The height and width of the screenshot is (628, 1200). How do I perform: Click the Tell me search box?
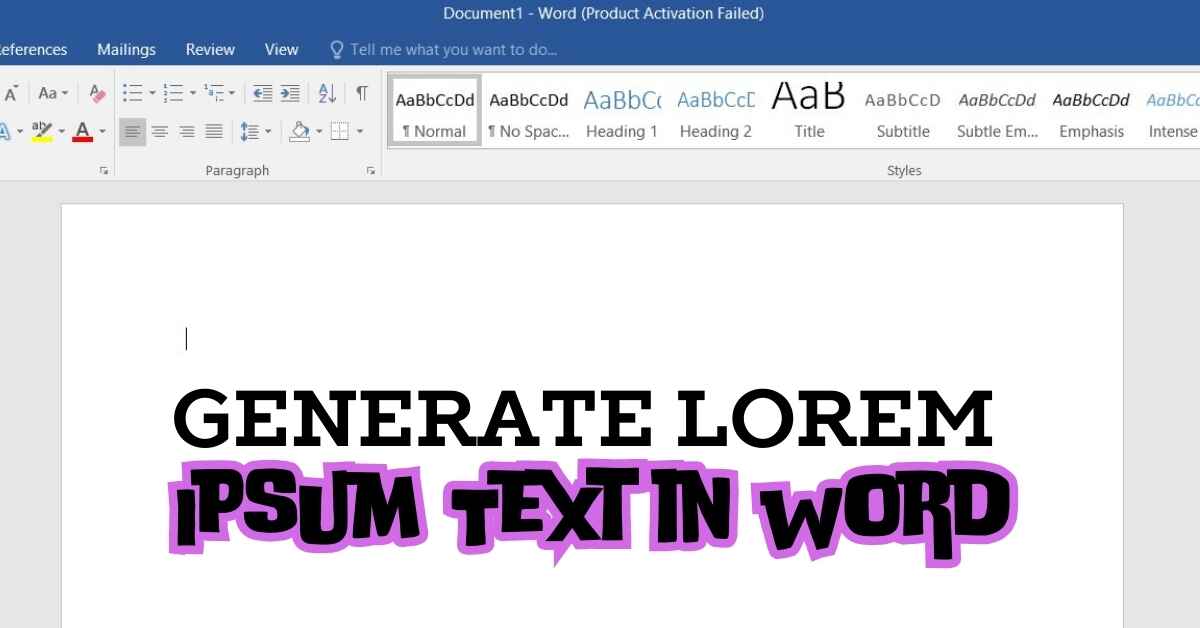coord(453,49)
